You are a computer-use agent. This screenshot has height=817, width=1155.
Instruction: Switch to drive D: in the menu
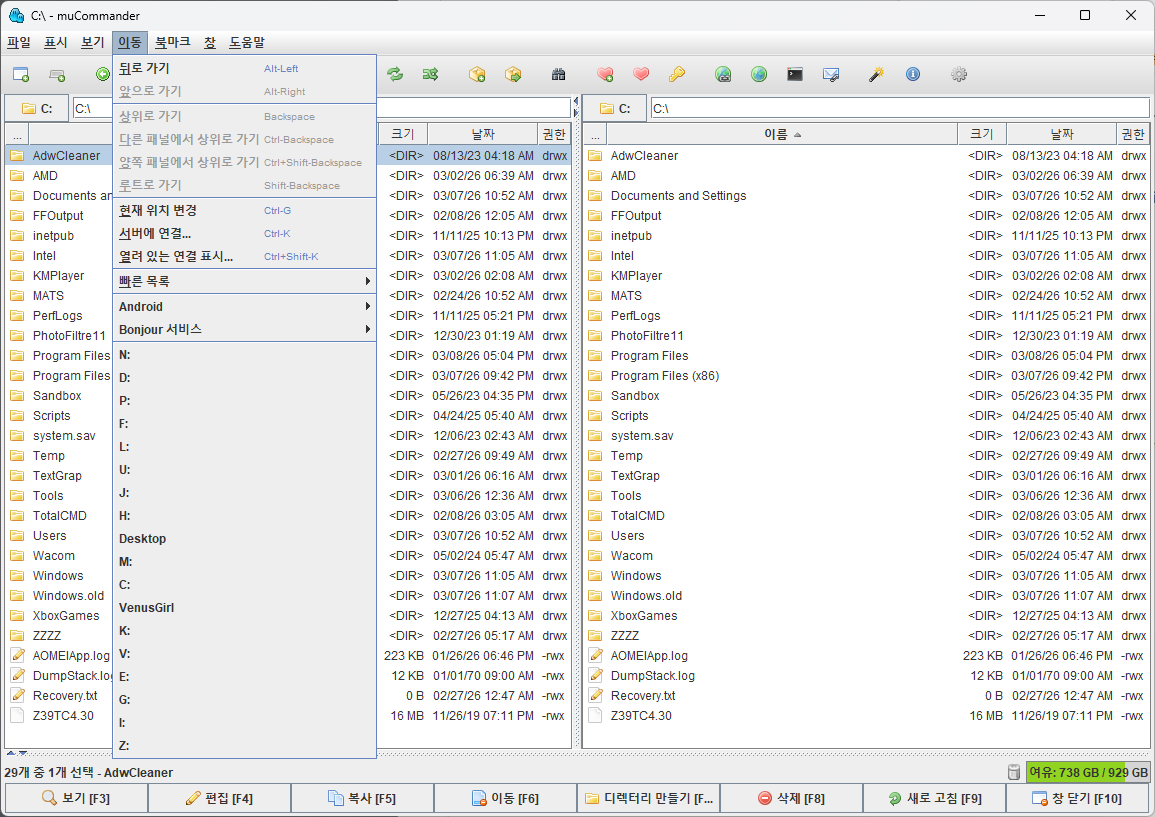coord(245,377)
